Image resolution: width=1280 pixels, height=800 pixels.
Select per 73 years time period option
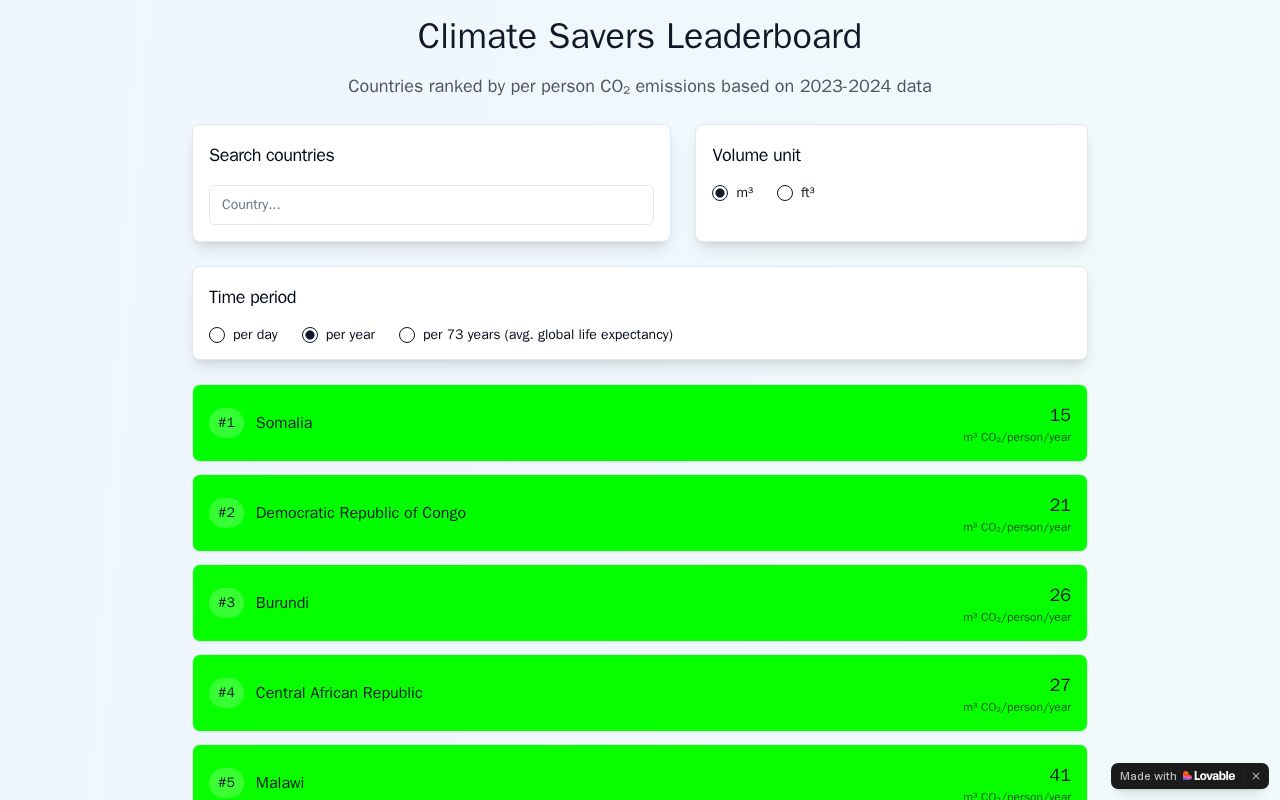(x=407, y=335)
